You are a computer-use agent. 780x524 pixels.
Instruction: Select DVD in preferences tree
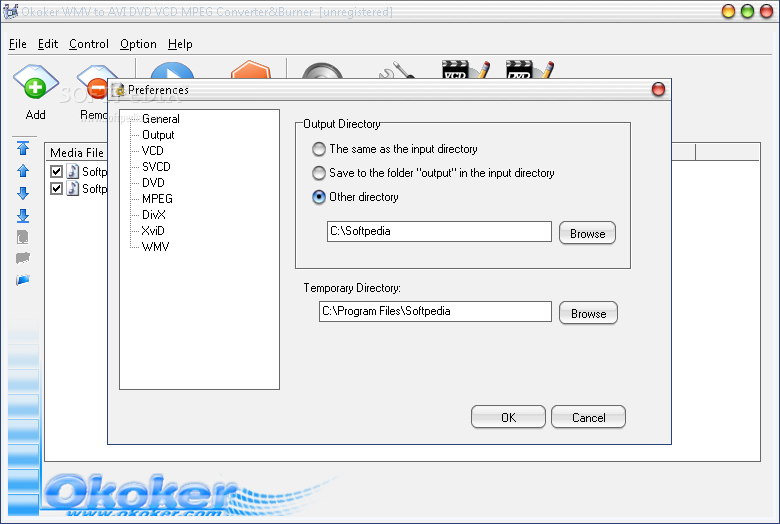pyautogui.click(x=153, y=183)
